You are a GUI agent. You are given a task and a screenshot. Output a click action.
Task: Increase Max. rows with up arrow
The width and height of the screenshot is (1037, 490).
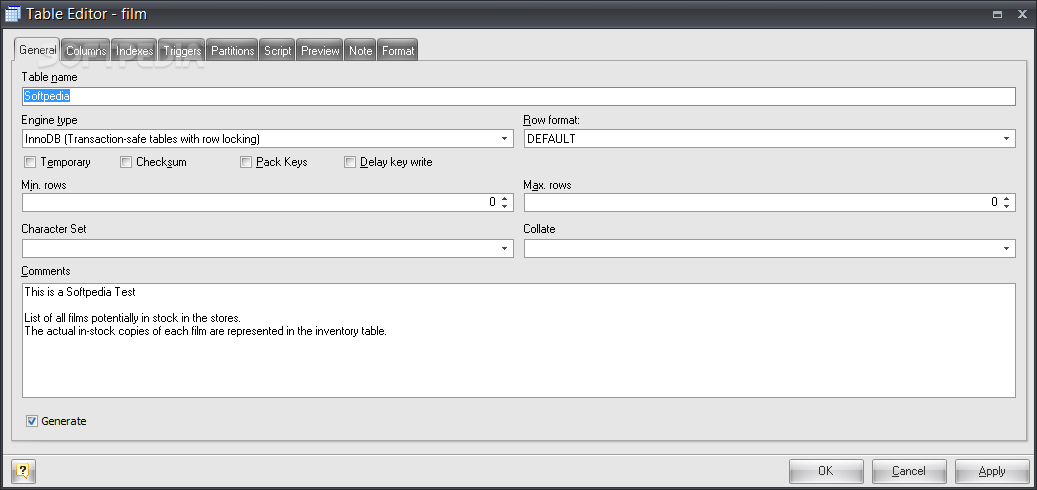(1007, 198)
